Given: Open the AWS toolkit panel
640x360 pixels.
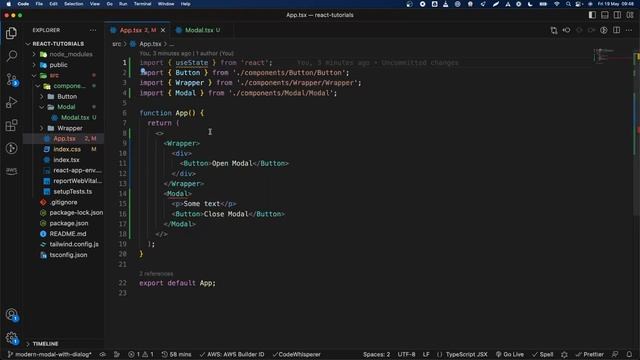Looking at the screenshot, I should (11, 171).
